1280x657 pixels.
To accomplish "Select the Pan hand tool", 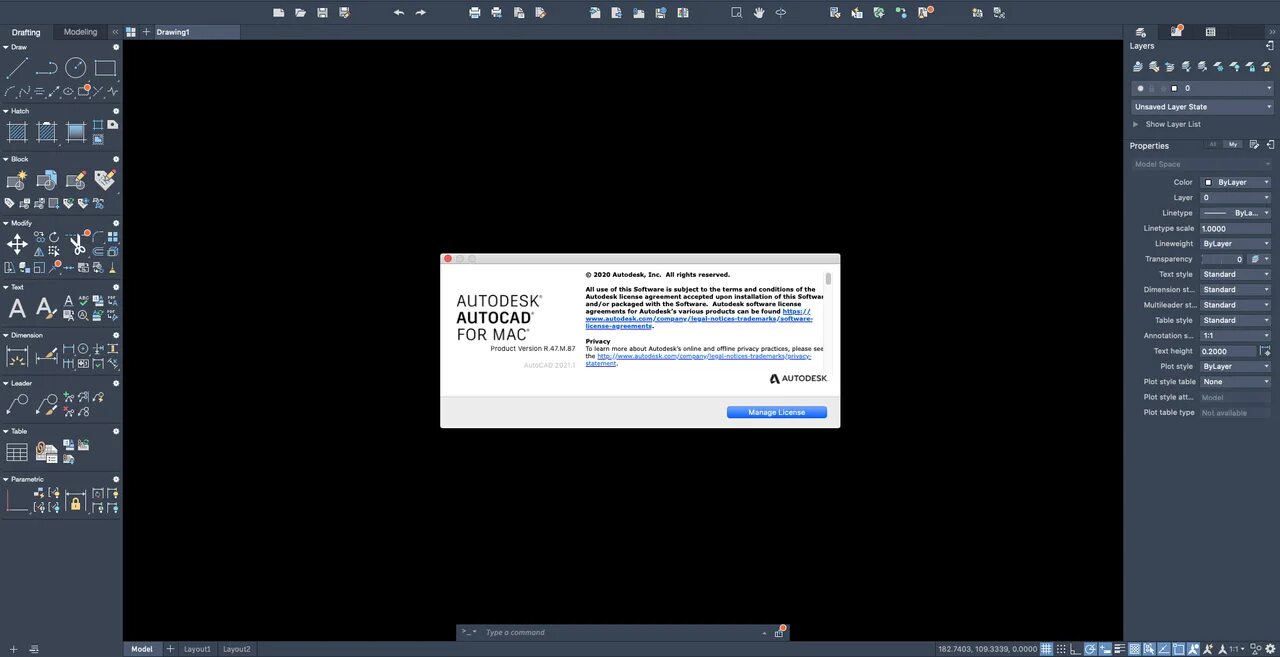I will (x=759, y=13).
